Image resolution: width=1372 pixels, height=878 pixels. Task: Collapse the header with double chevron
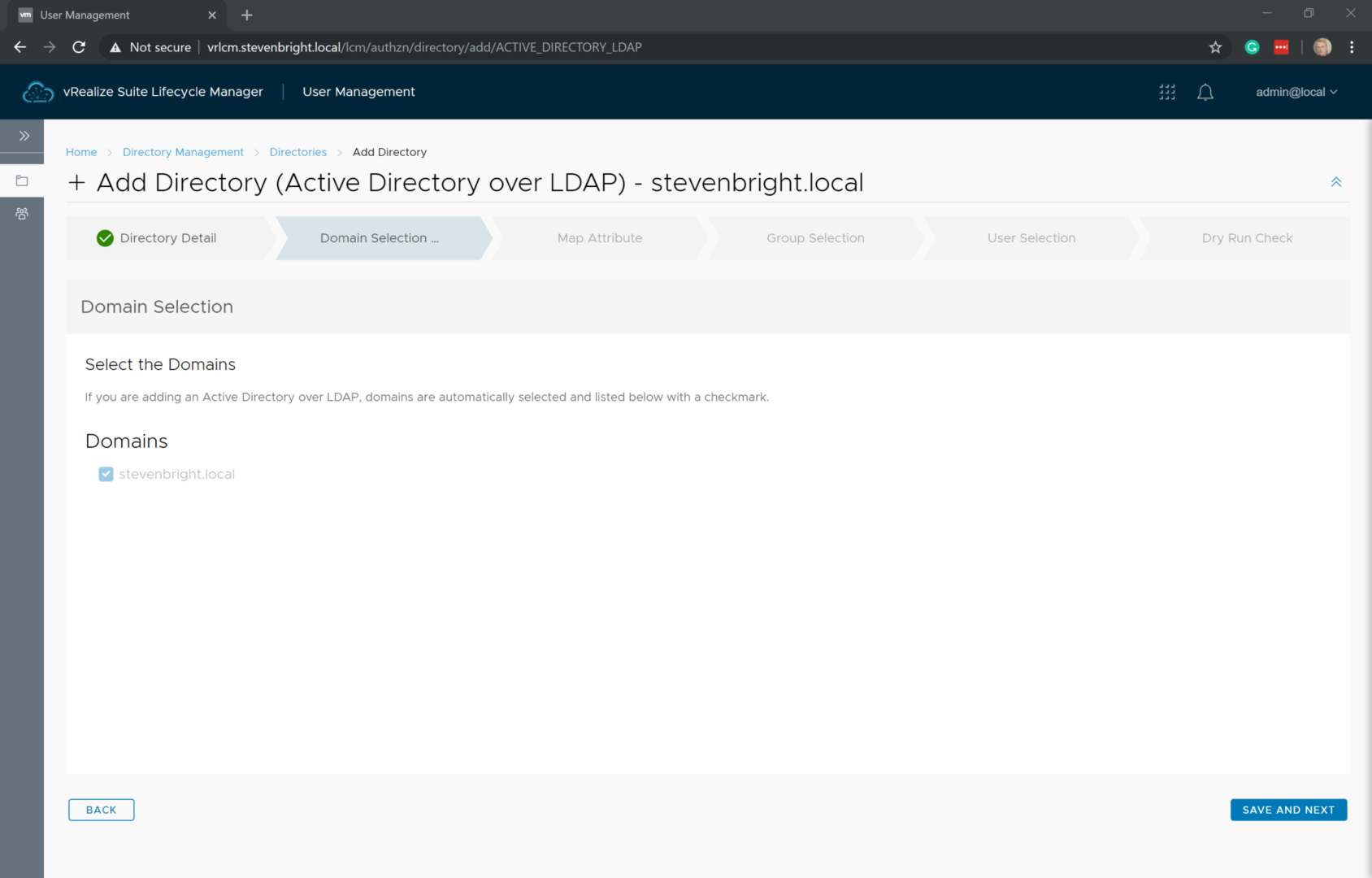pyautogui.click(x=1335, y=182)
